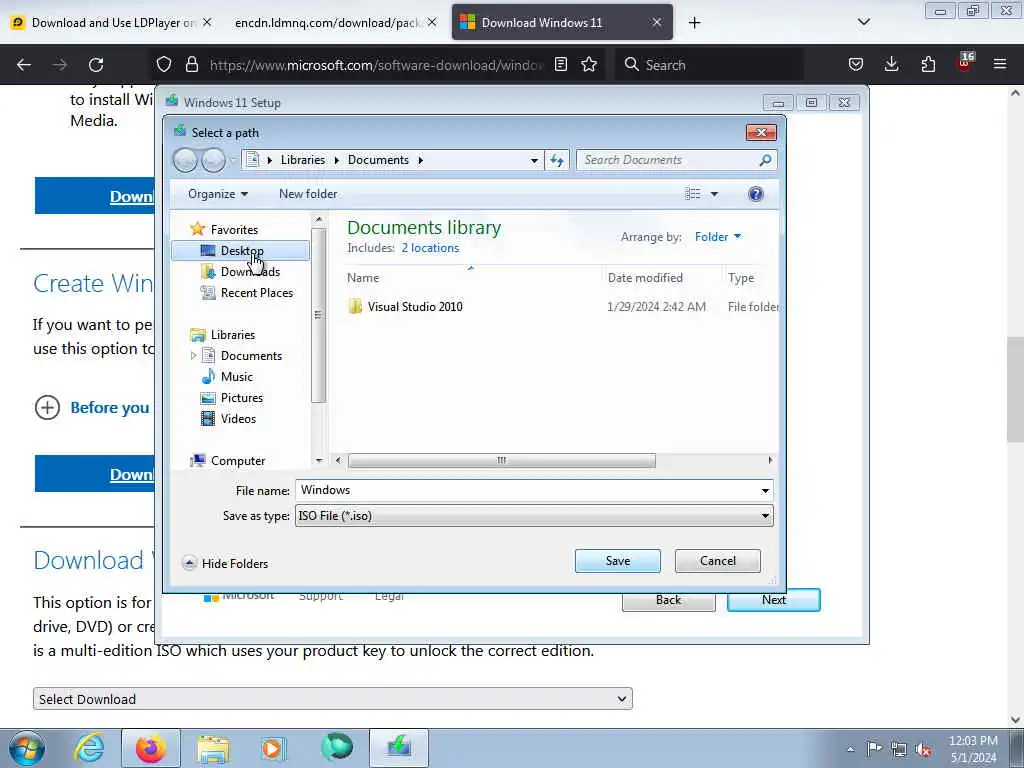Open Arrange by Folder dropdown
Screen dimensions: 1024x768
pyautogui.click(x=718, y=237)
